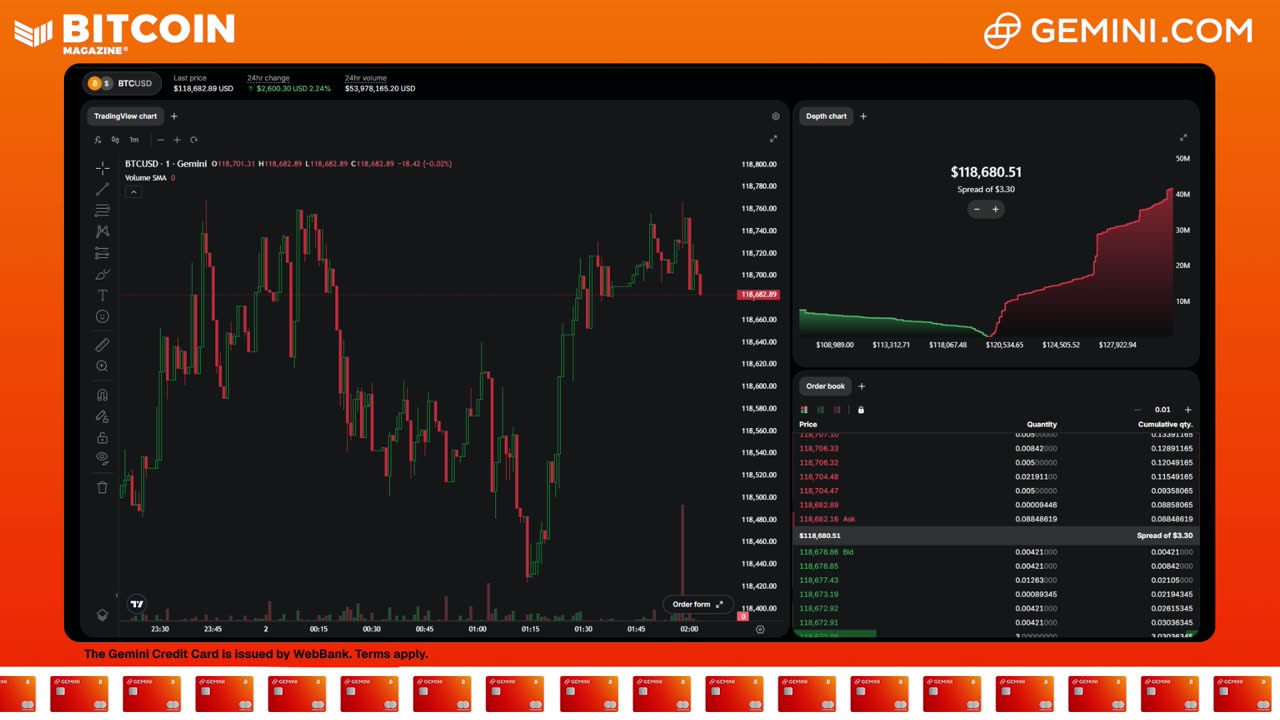The image size is (1280, 720).
Task: Select ask price 118,706.33
Action: click(819, 449)
